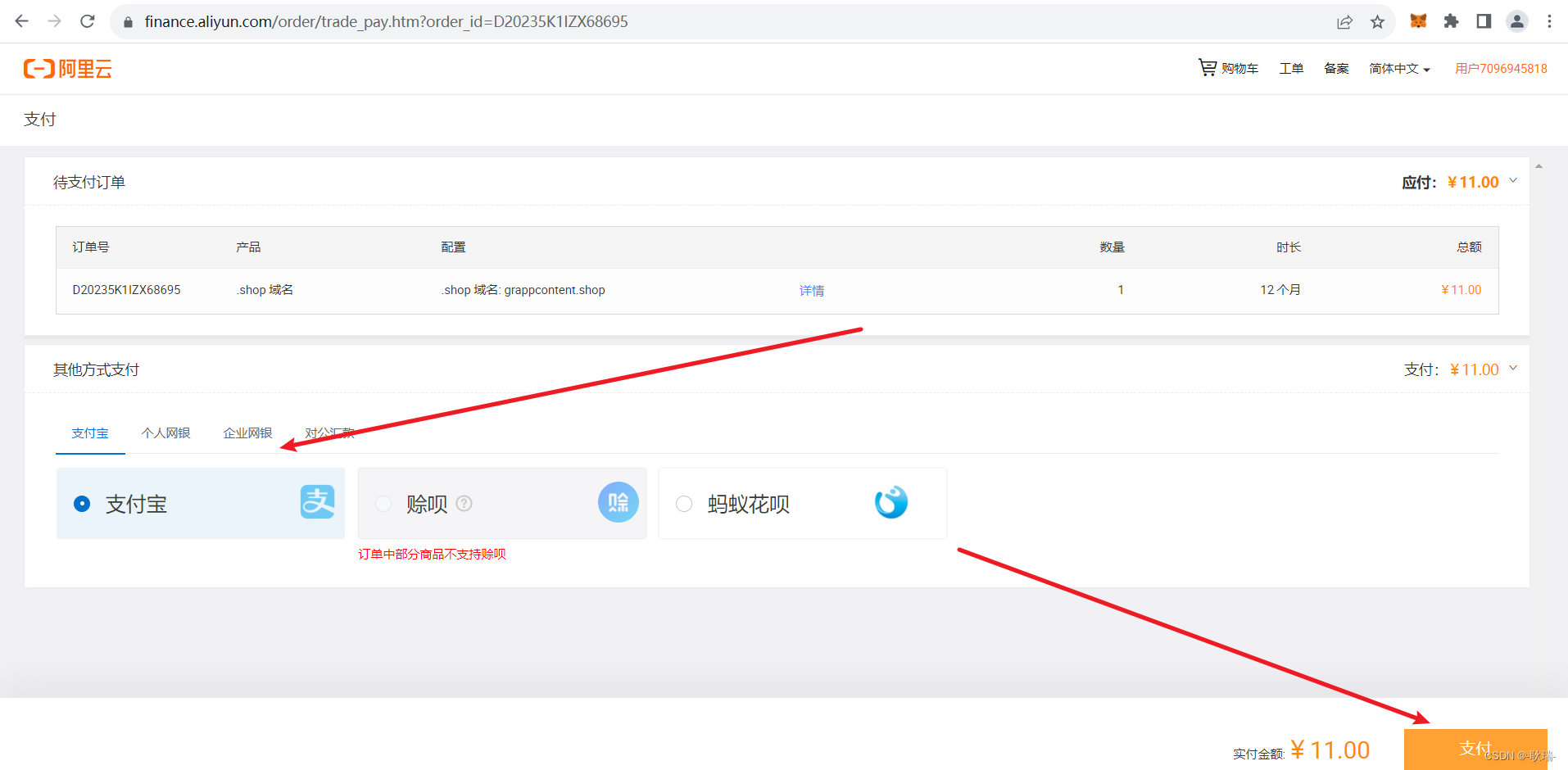Click the quantity value 1 cell
Image resolution: width=1568 pixels, height=770 pixels.
pos(1121,290)
